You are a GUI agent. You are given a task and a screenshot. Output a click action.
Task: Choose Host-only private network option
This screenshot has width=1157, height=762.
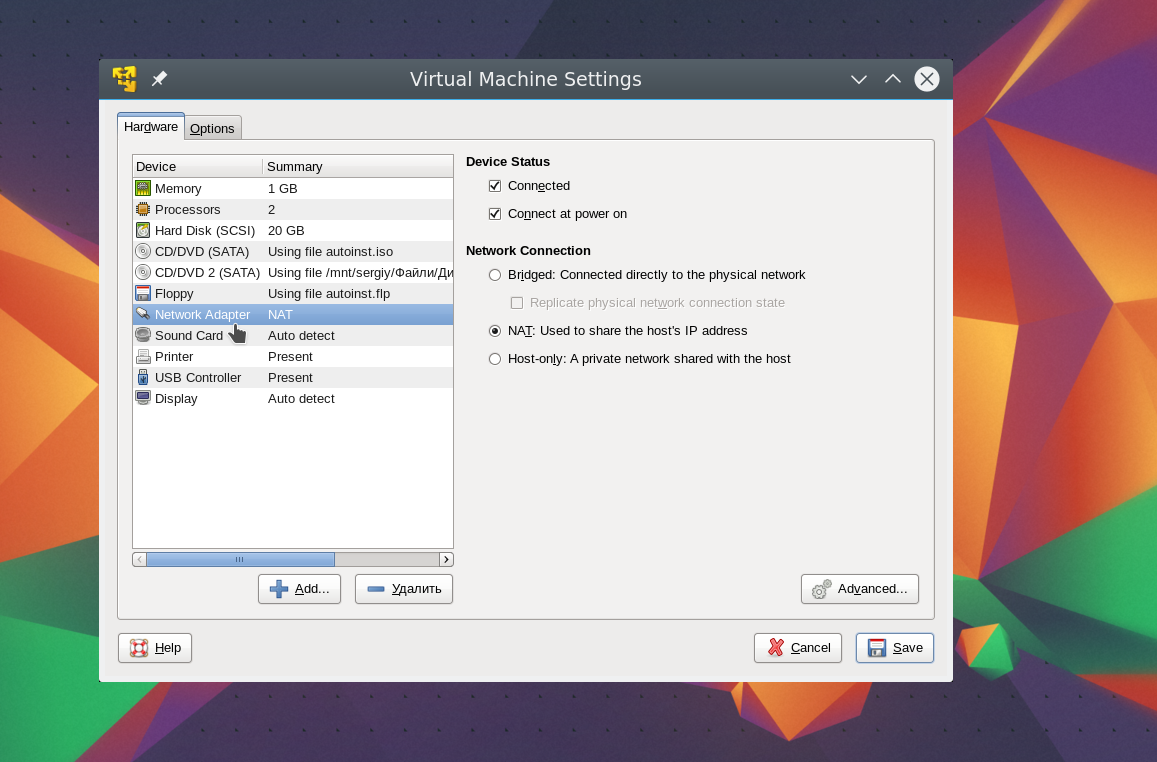click(495, 359)
